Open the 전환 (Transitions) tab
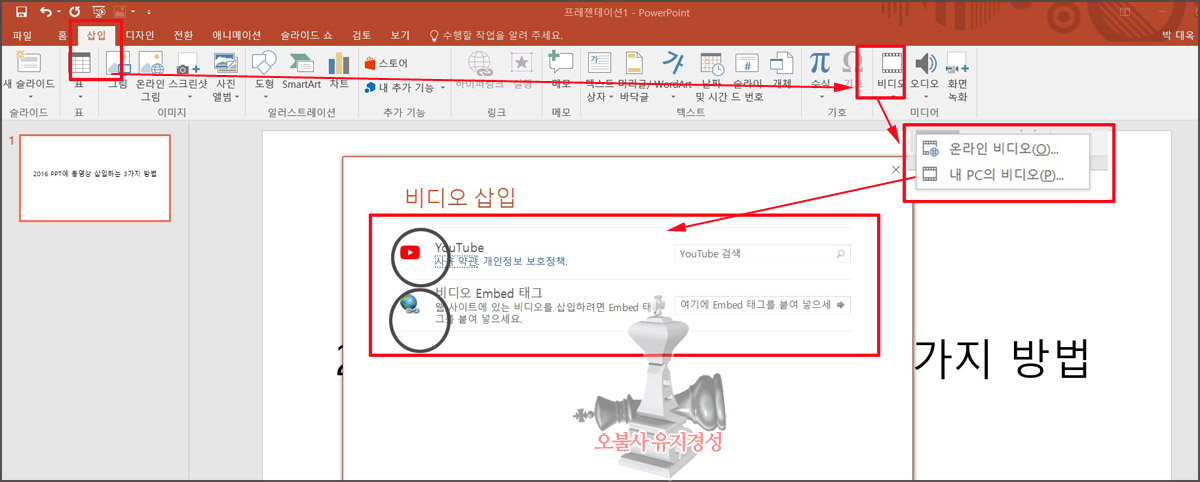Image resolution: width=1200 pixels, height=482 pixels. point(183,35)
